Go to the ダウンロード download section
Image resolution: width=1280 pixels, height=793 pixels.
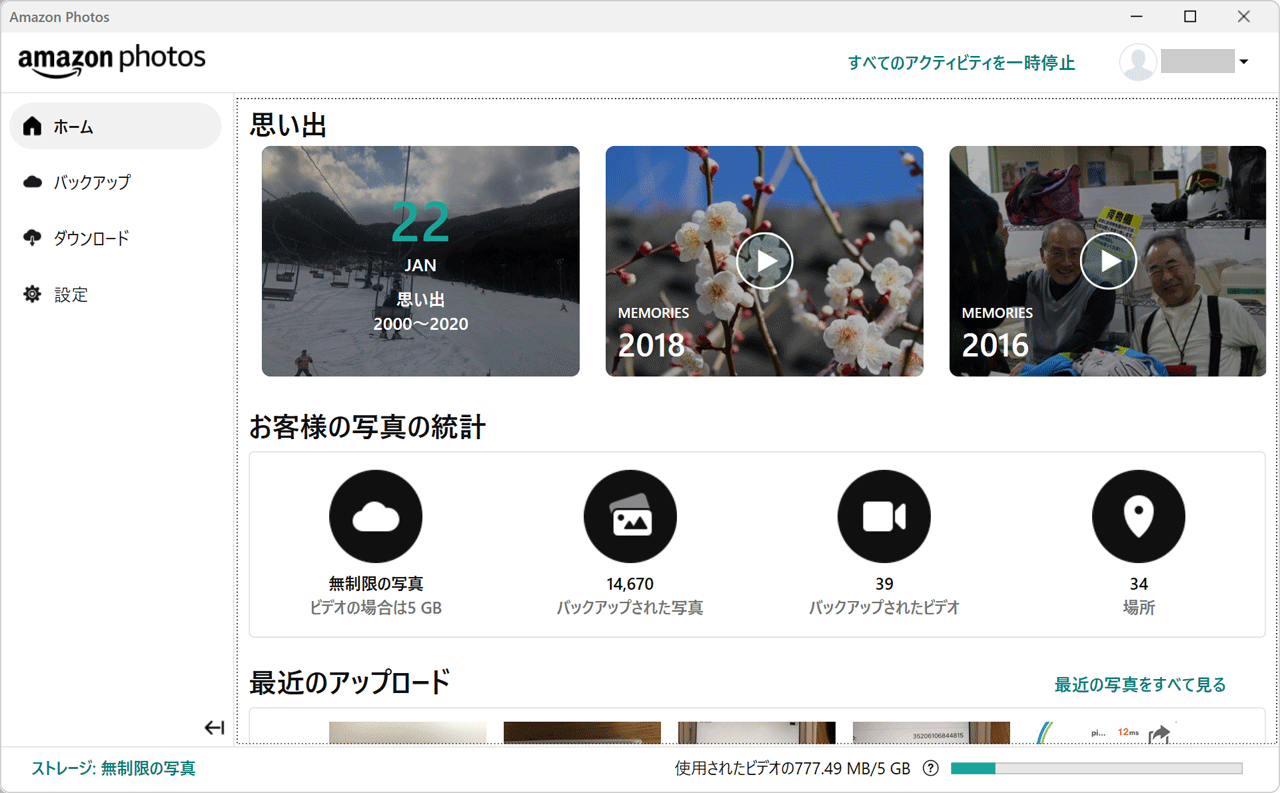coord(115,238)
